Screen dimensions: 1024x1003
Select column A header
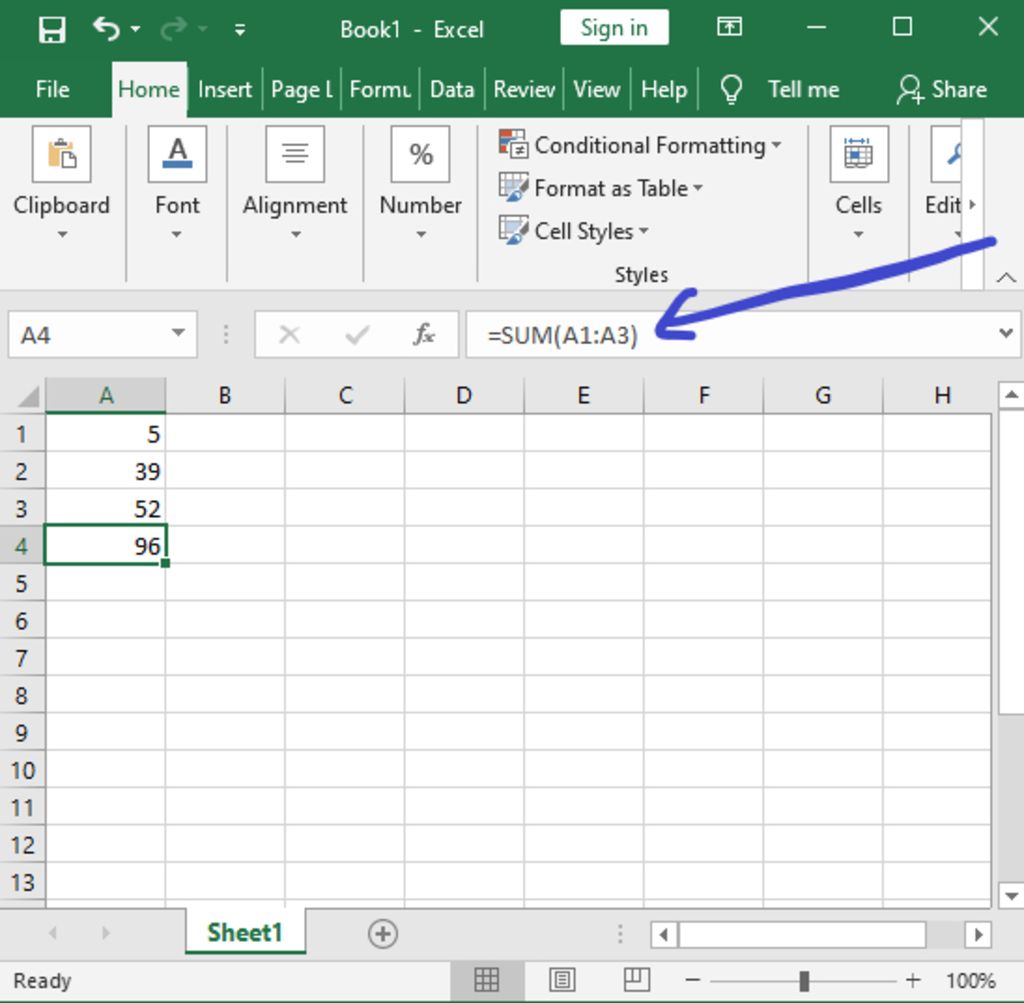click(x=106, y=395)
